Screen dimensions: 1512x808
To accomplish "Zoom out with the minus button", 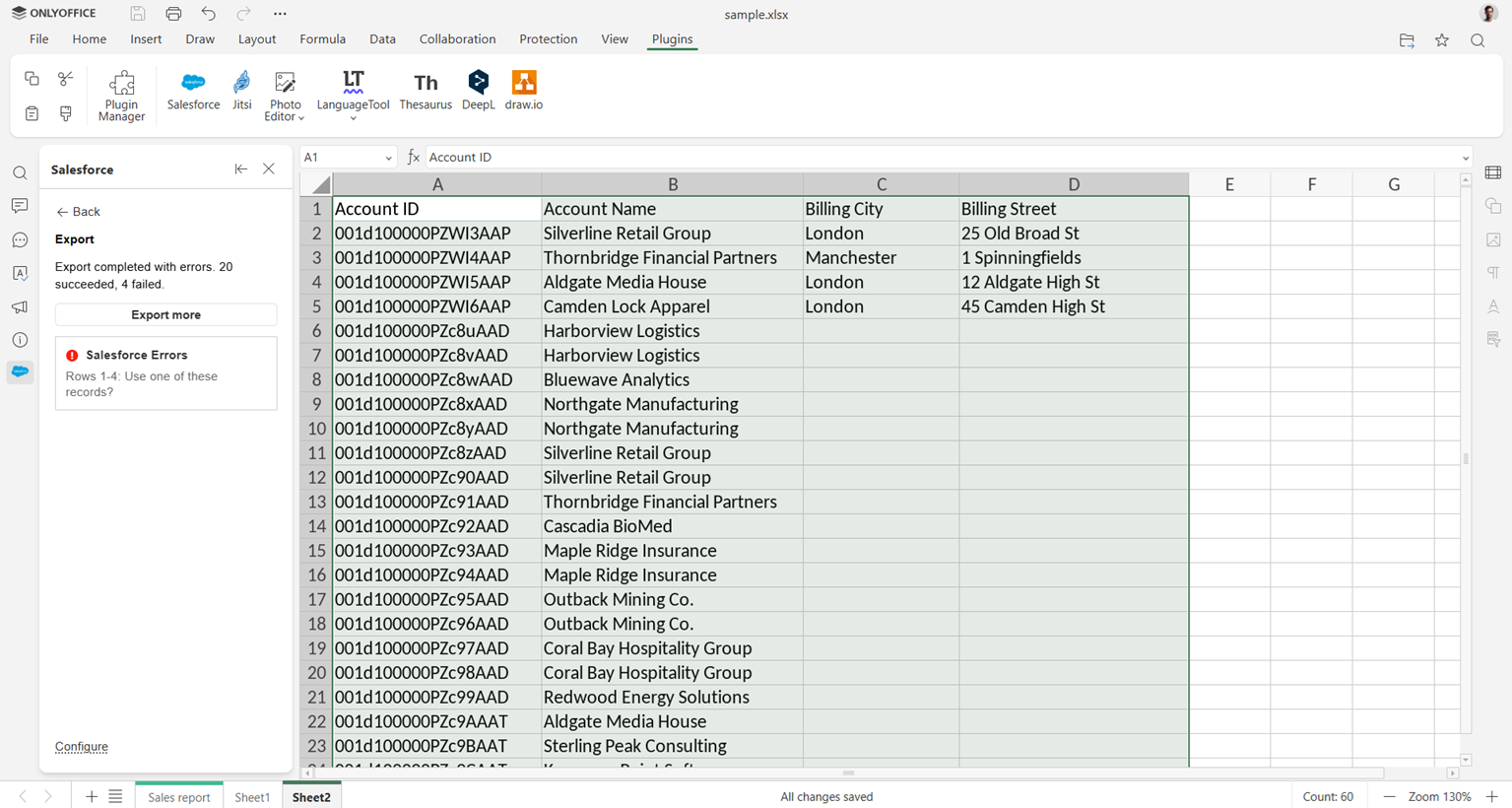I will [x=1389, y=796].
